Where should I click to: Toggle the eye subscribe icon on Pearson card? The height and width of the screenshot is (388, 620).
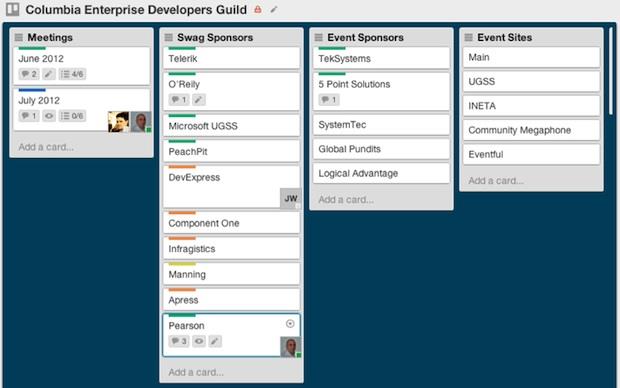coord(199,341)
